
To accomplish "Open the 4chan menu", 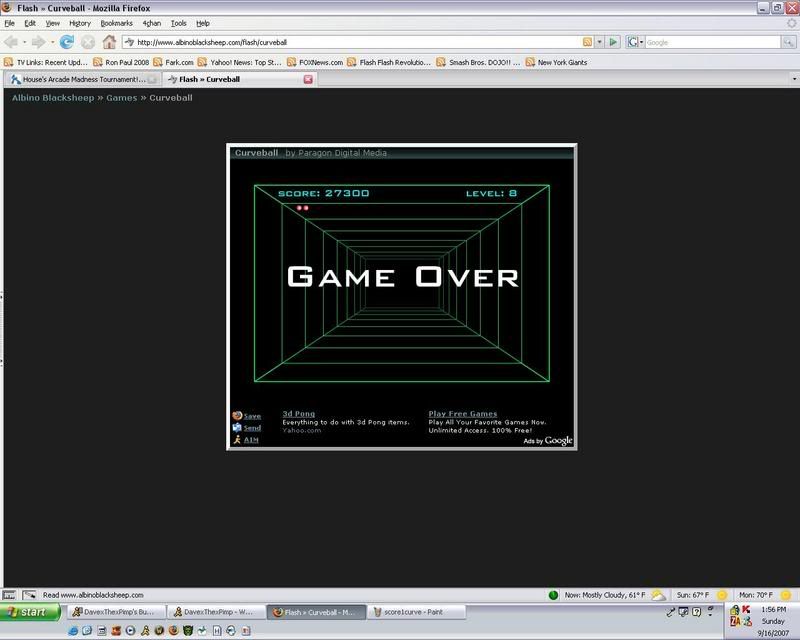I will tap(150, 22).
